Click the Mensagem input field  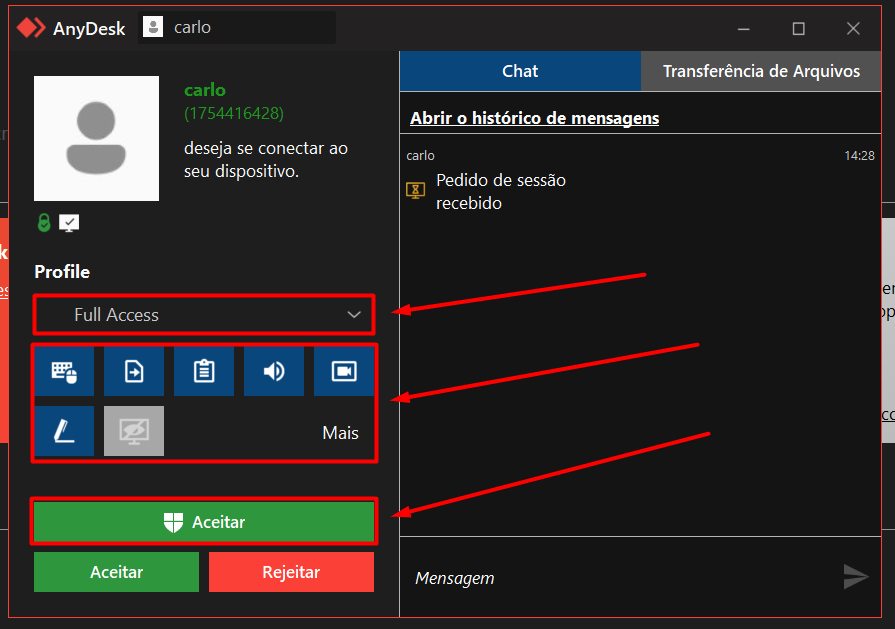click(x=622, y=578)
